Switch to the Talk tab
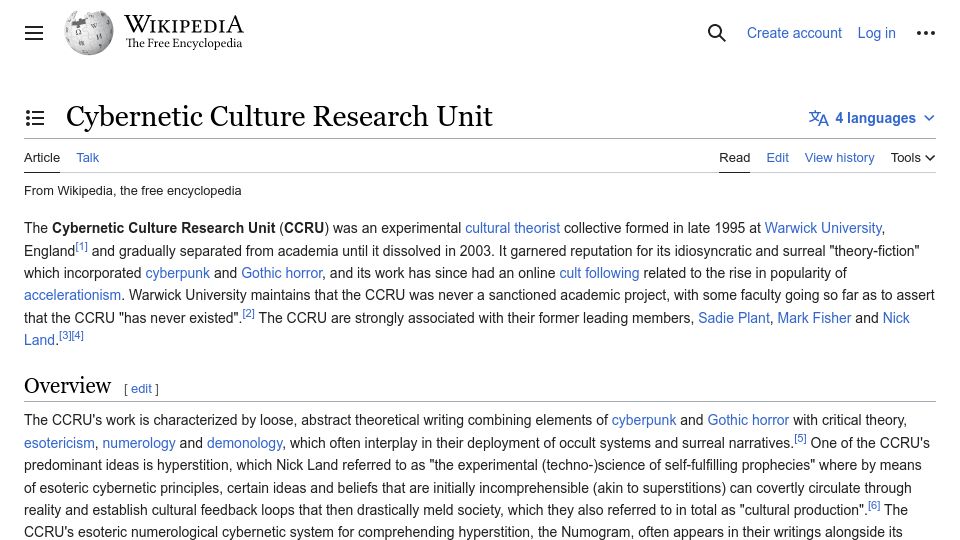This screenshot has width=960, height=540. (x=88, y=158)
